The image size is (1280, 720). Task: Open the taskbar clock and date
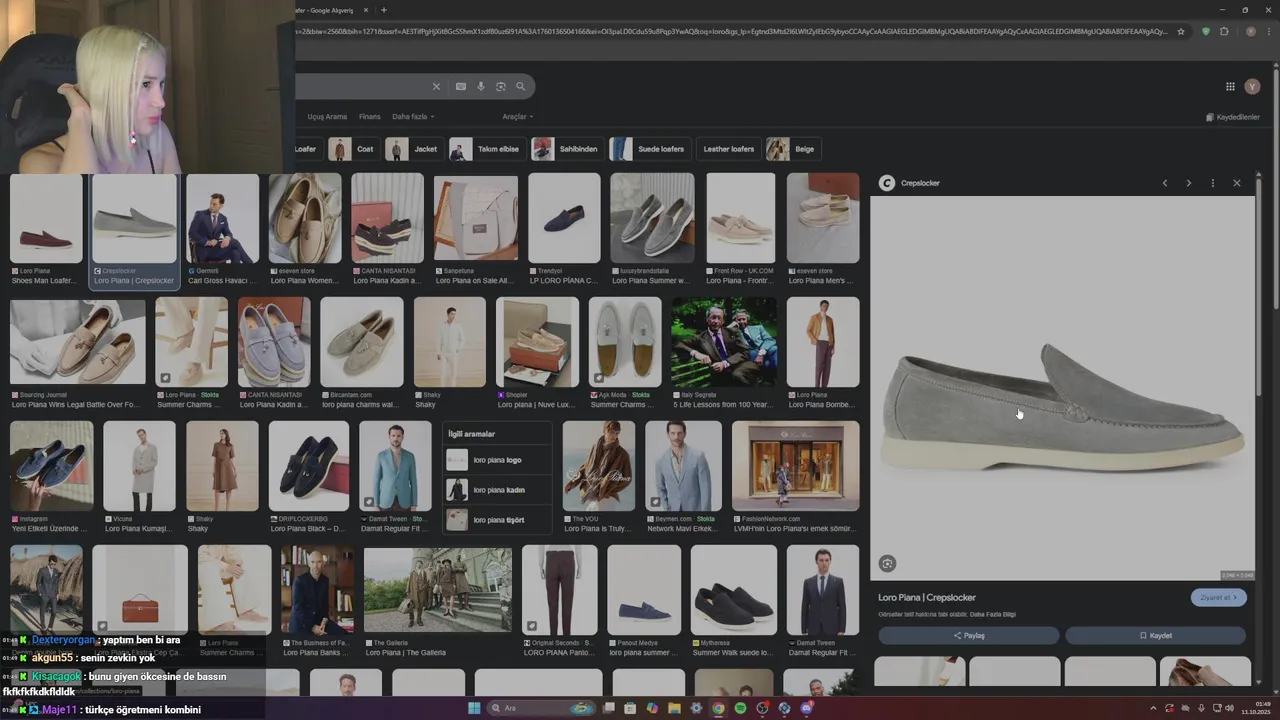[1258, 708]
